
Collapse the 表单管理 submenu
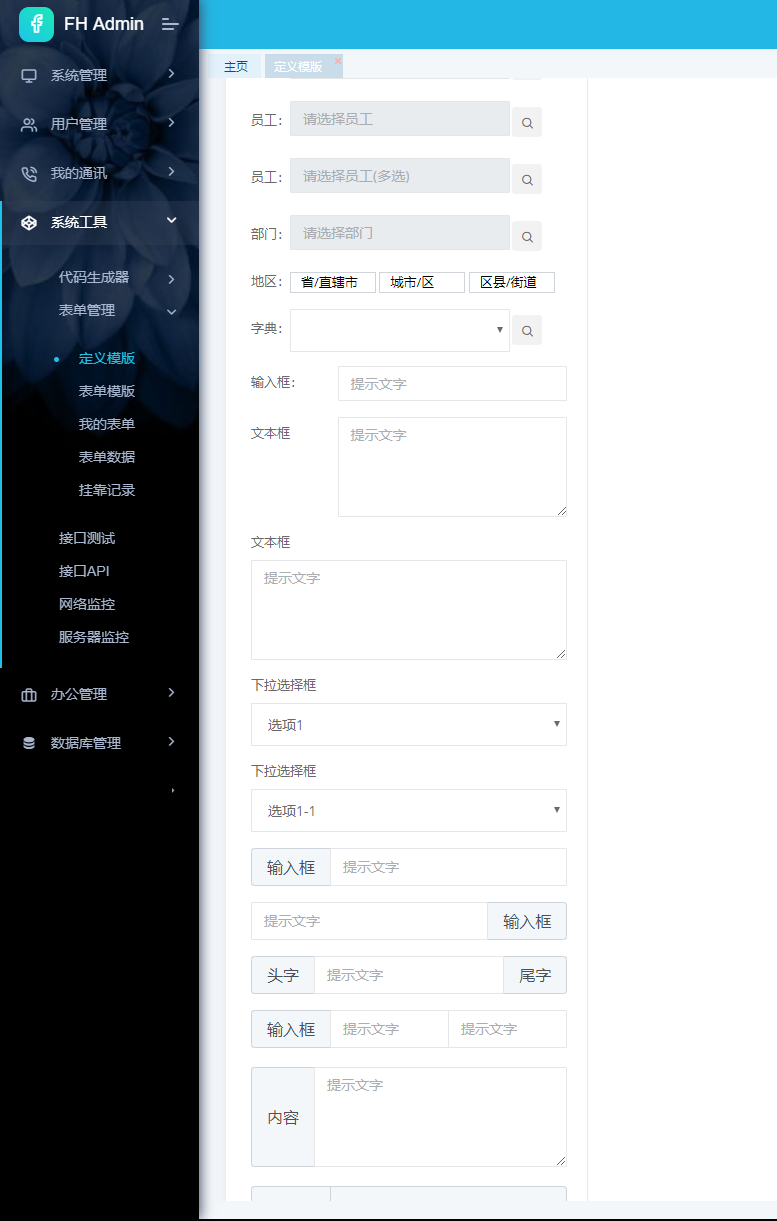[x=172, y=312]
